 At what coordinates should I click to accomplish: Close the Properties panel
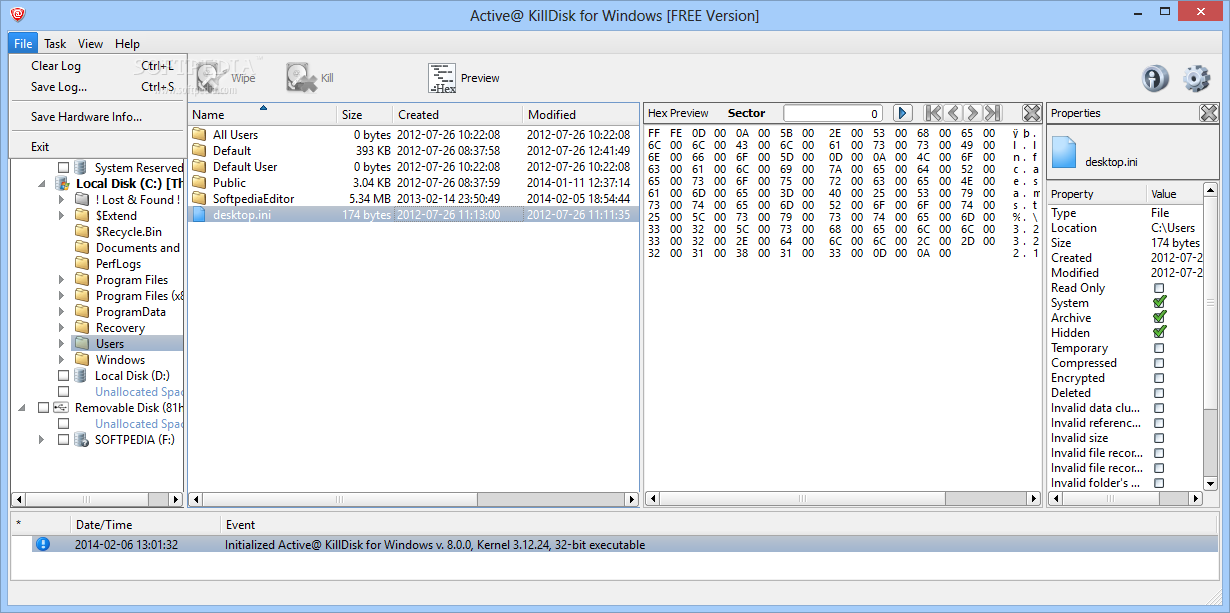[x=1209, y=113]
